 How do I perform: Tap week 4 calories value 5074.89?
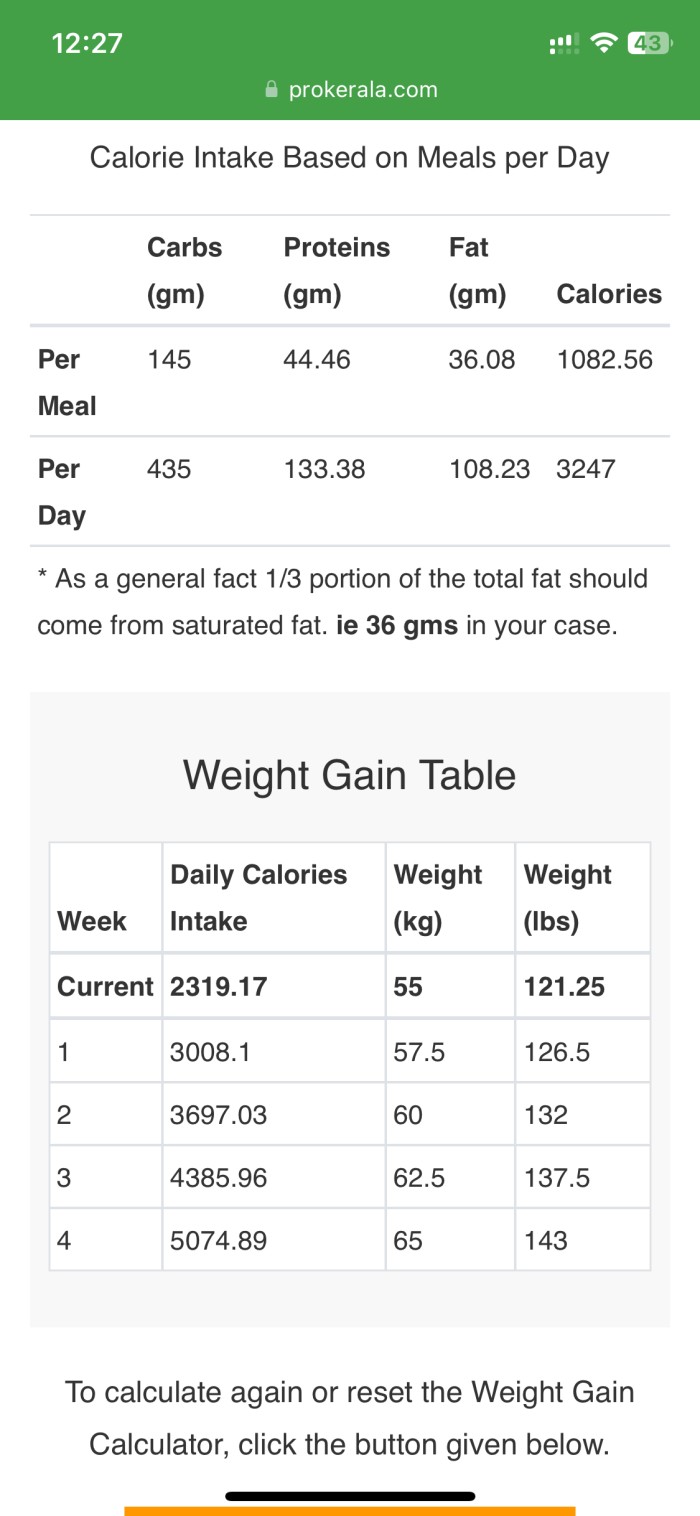coord(219,1241)
